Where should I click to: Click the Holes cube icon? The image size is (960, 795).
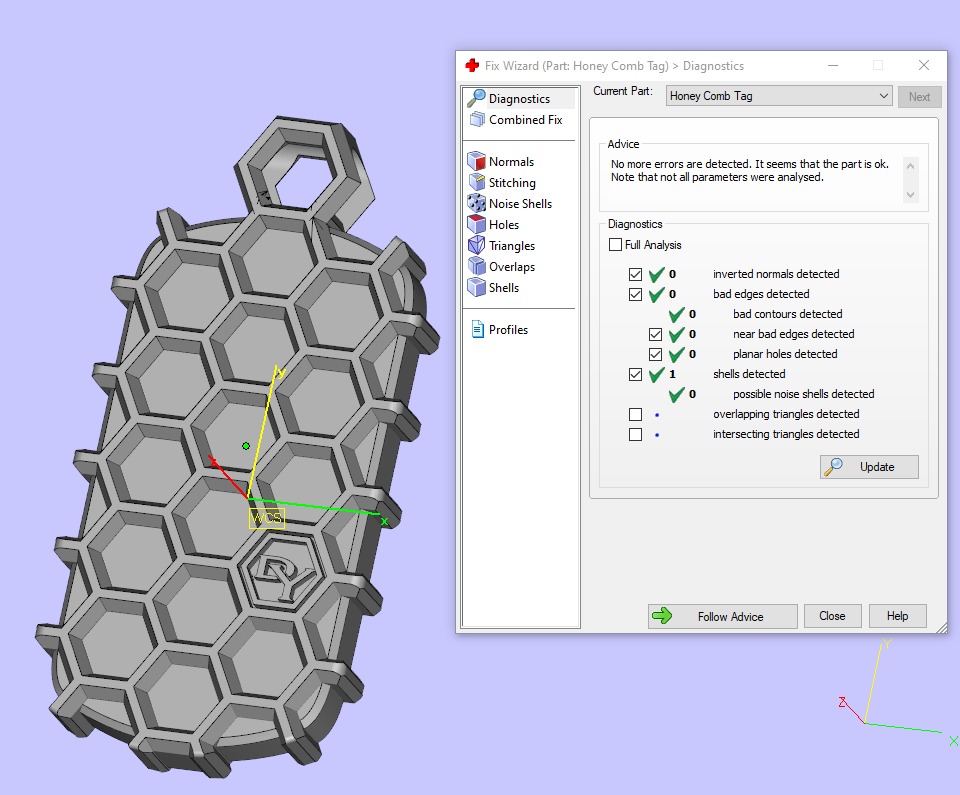(476, 224)
